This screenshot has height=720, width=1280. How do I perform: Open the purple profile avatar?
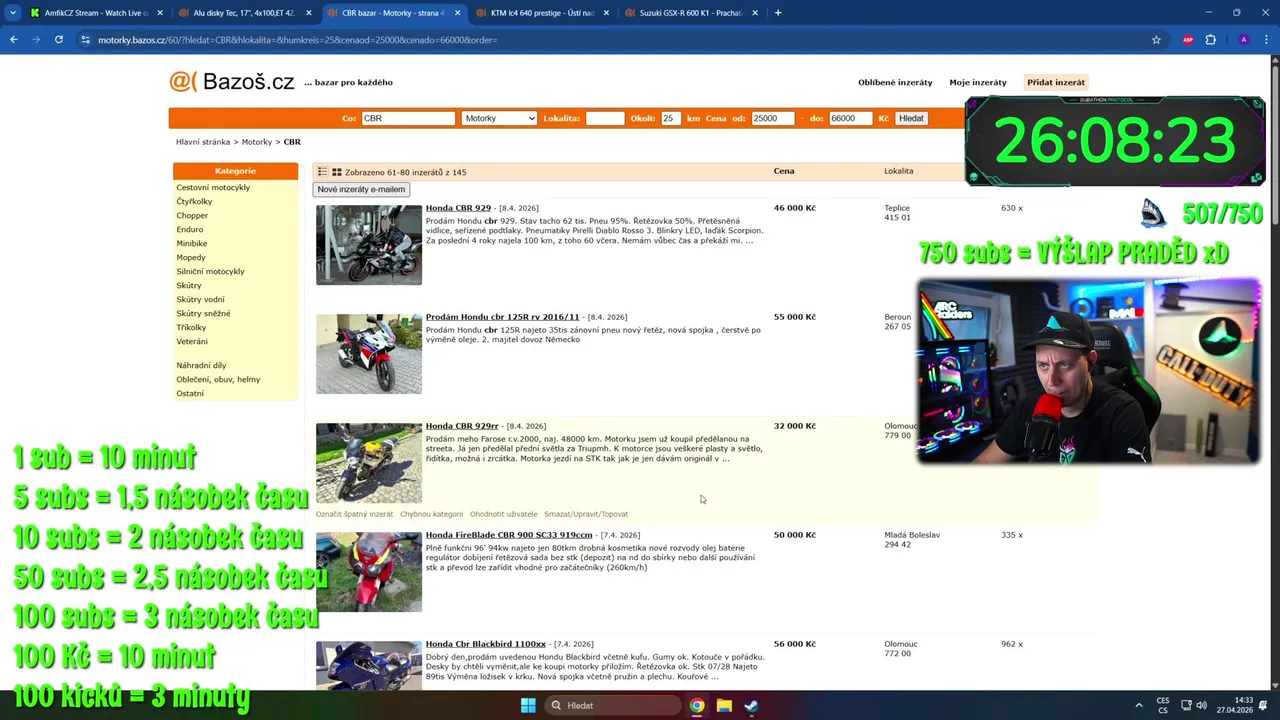[1243, 40]
